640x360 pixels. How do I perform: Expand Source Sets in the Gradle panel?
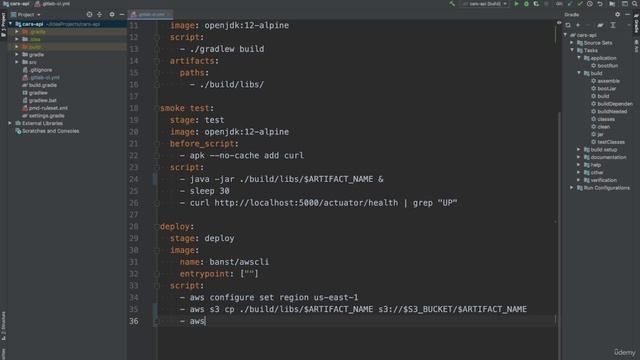(572, 42)
